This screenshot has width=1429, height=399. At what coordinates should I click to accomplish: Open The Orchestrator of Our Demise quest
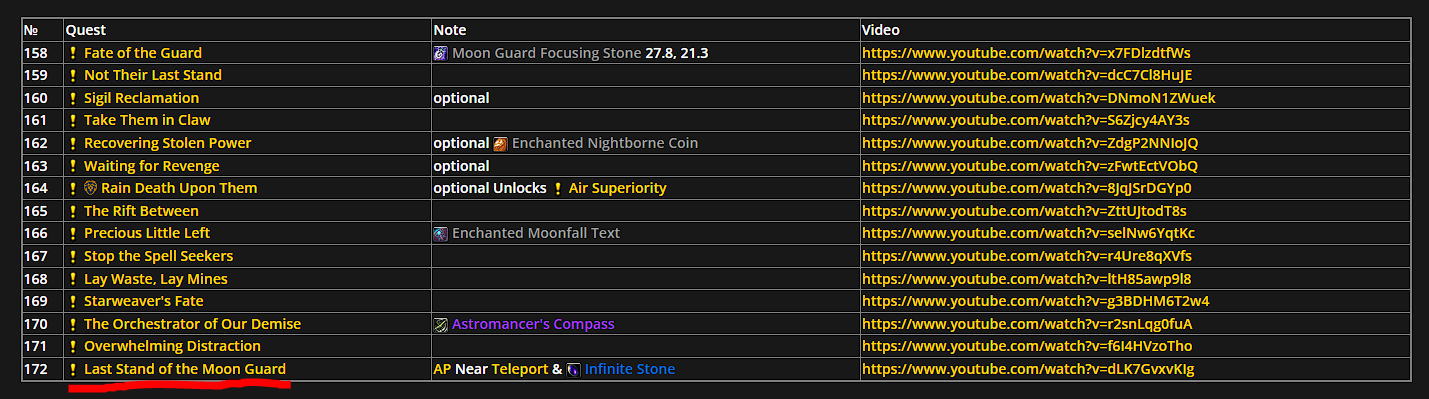coord(192,324)
